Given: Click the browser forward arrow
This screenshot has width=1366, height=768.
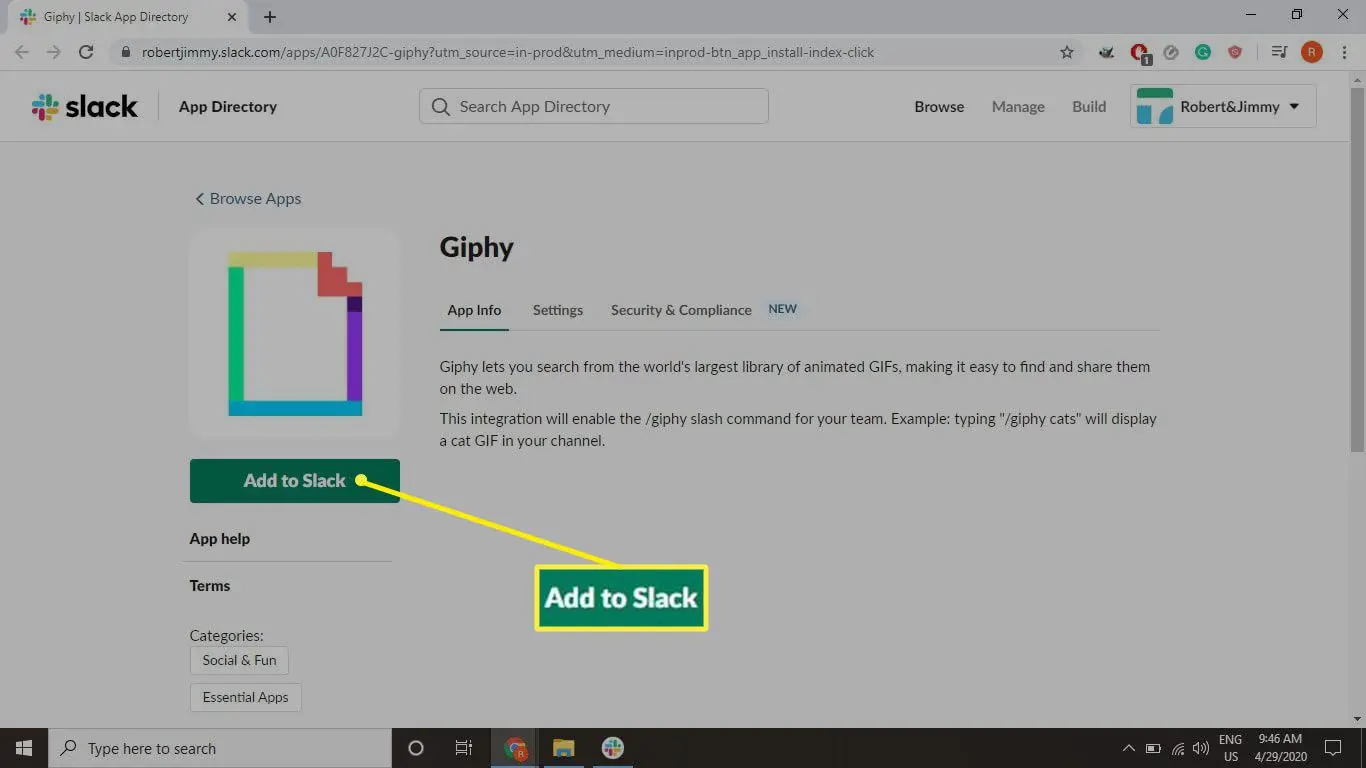Looking at the screenshot, I should [x=54, y=52].
